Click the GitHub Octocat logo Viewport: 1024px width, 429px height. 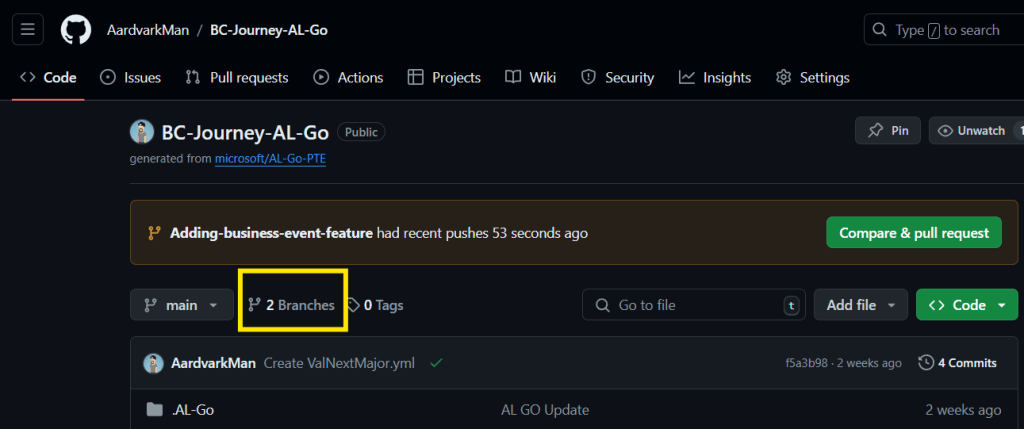coord(76,29)
